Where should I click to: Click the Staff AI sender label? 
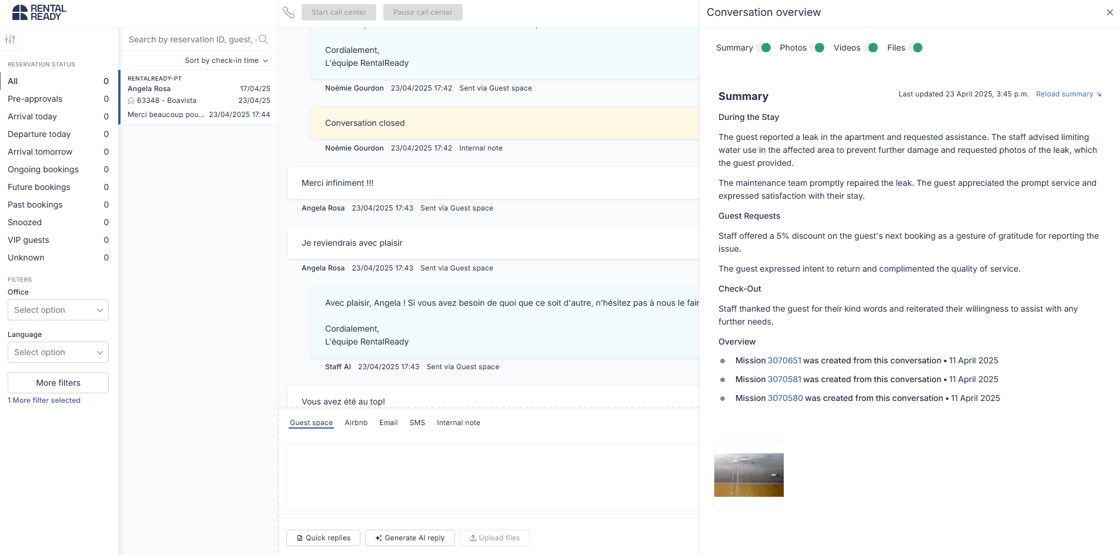[338, 366]
